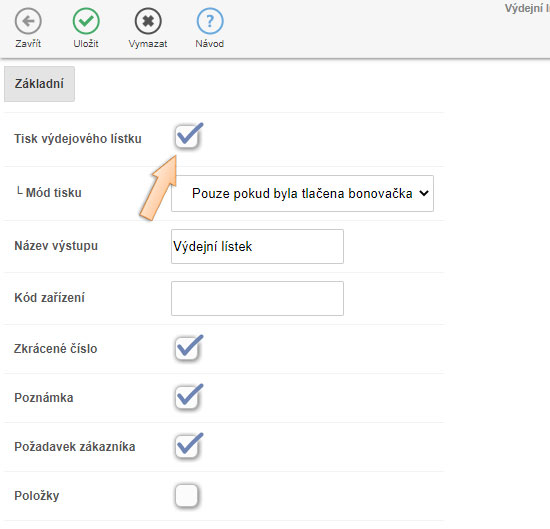The height and width of the screenshot is (529, 550).
Task: Open the Návod help icon
Action: click(x=210, y=21)
